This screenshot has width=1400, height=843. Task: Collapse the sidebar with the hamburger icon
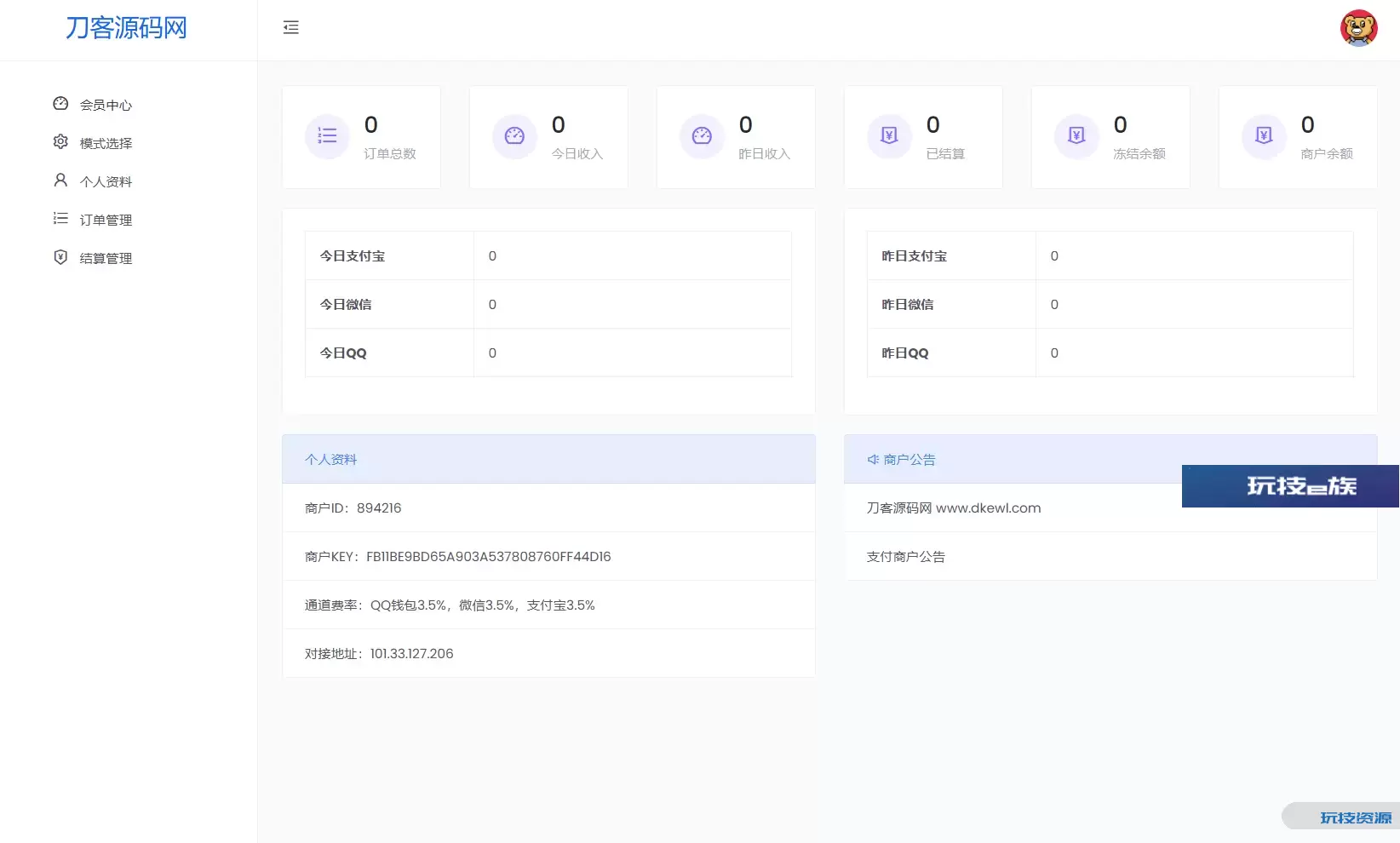[x=290, y=28]
